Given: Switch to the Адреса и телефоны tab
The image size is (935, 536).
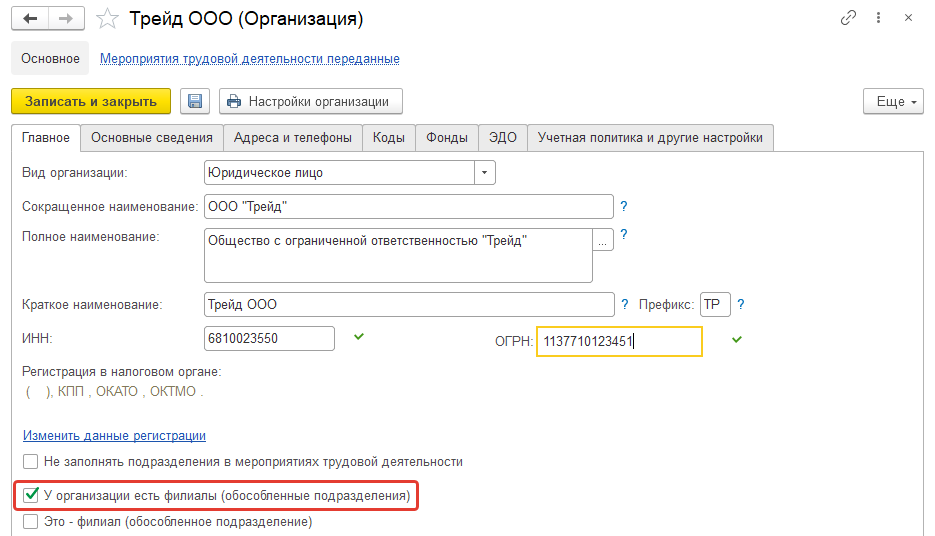Looking at the screenshot, I should click(293, 138).
